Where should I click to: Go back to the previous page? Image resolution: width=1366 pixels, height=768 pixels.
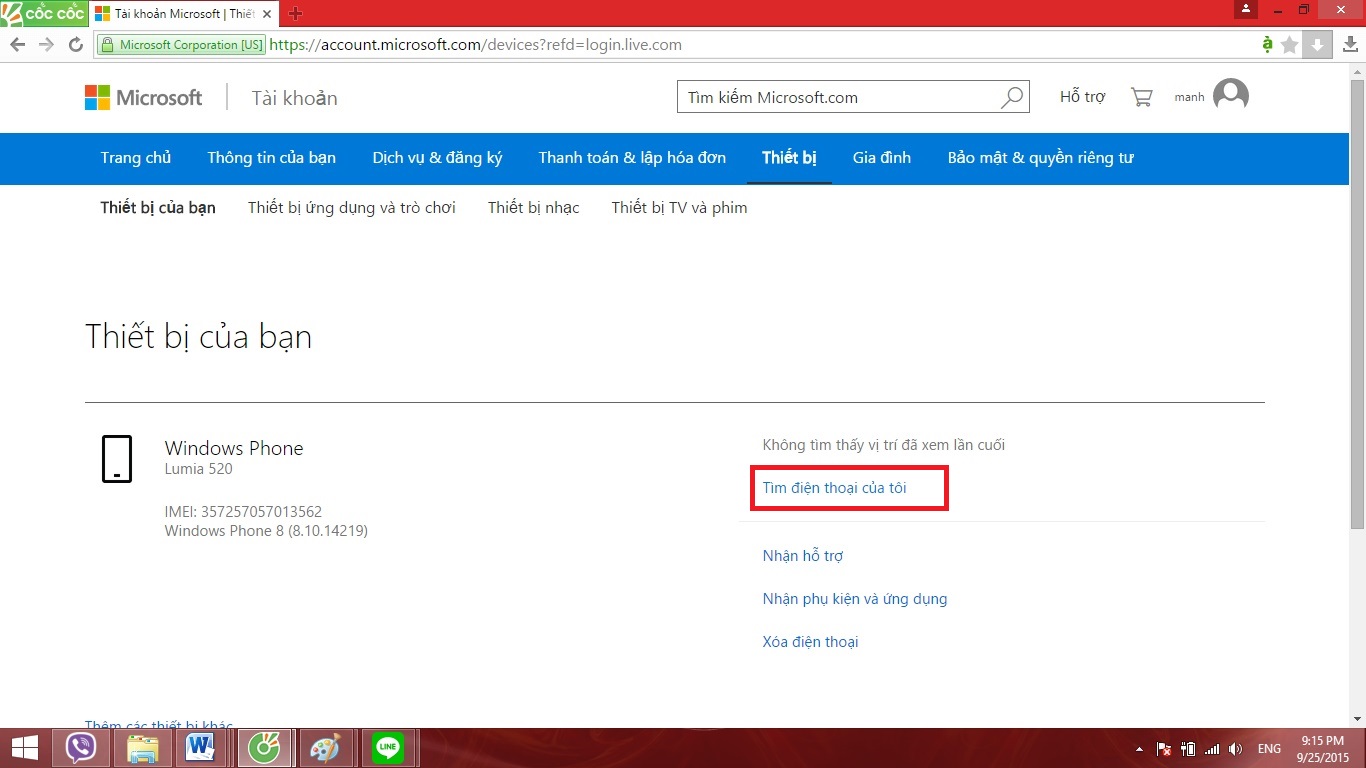[17, 44]
